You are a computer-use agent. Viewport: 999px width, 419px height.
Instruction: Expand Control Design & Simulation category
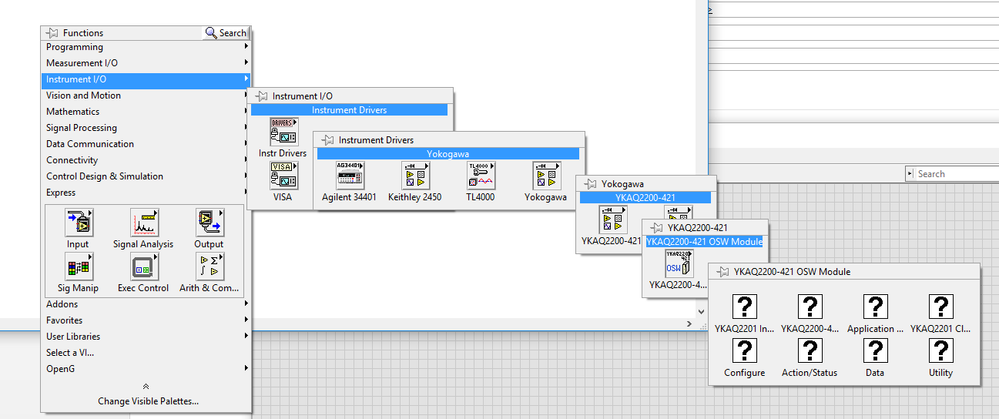147,176
